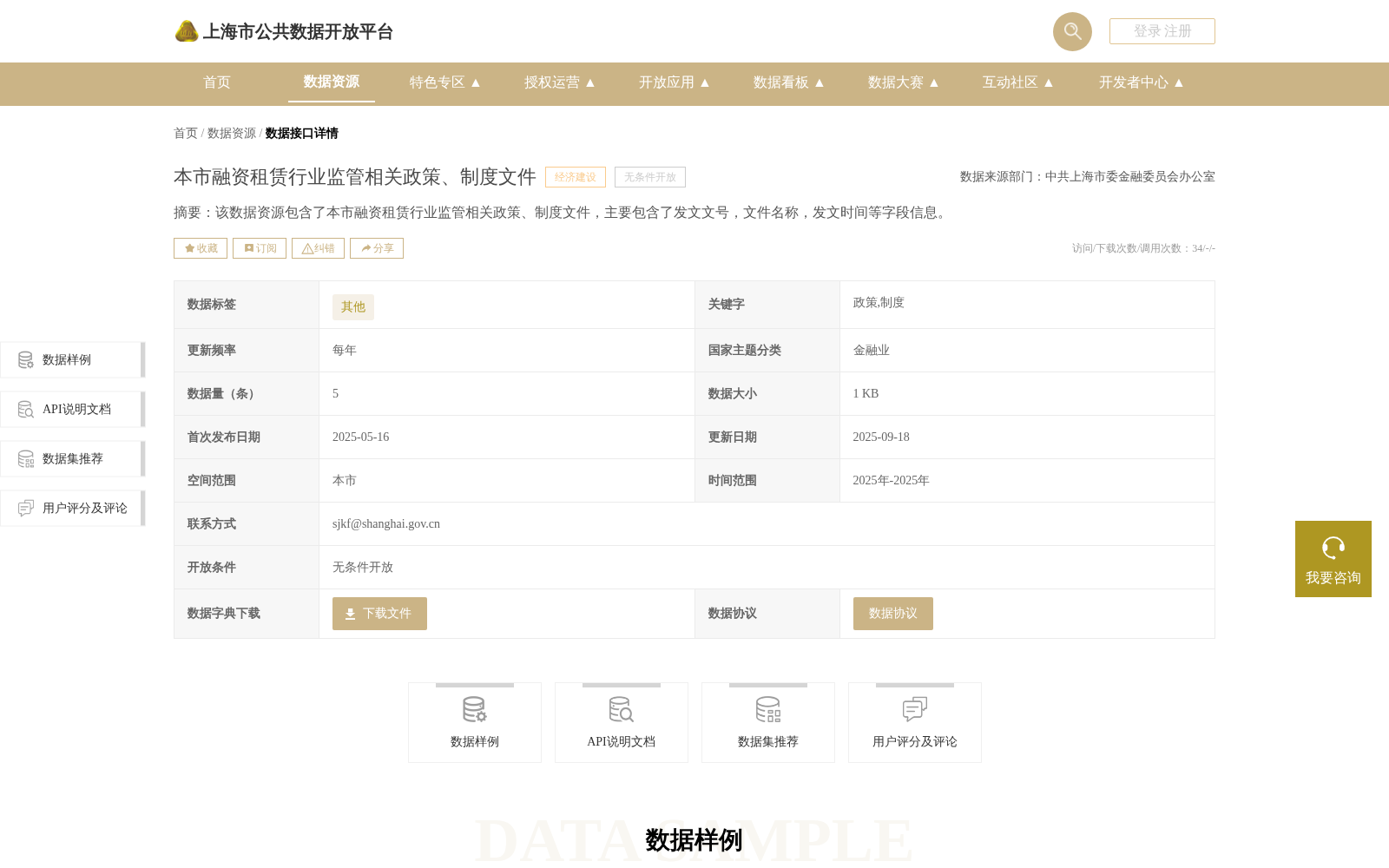Open the 数据资源 nav tab
This screenshot has width=1389, height=868.
[332, 82]
